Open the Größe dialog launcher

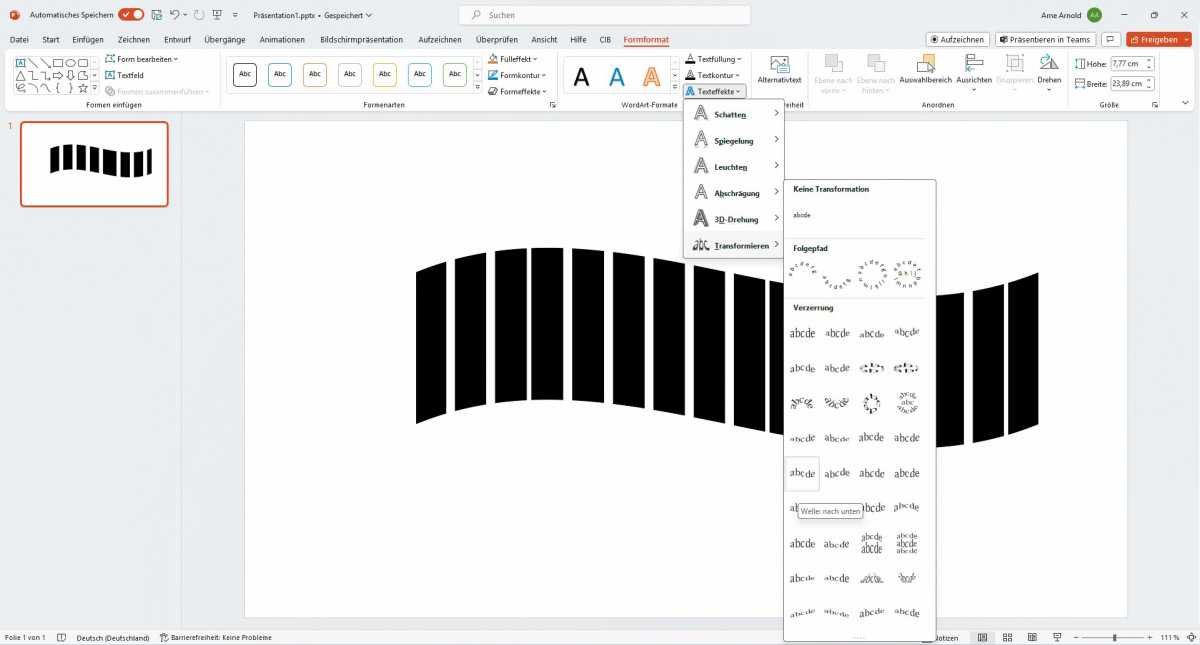pyautogui.click(x=1154, y=104)
